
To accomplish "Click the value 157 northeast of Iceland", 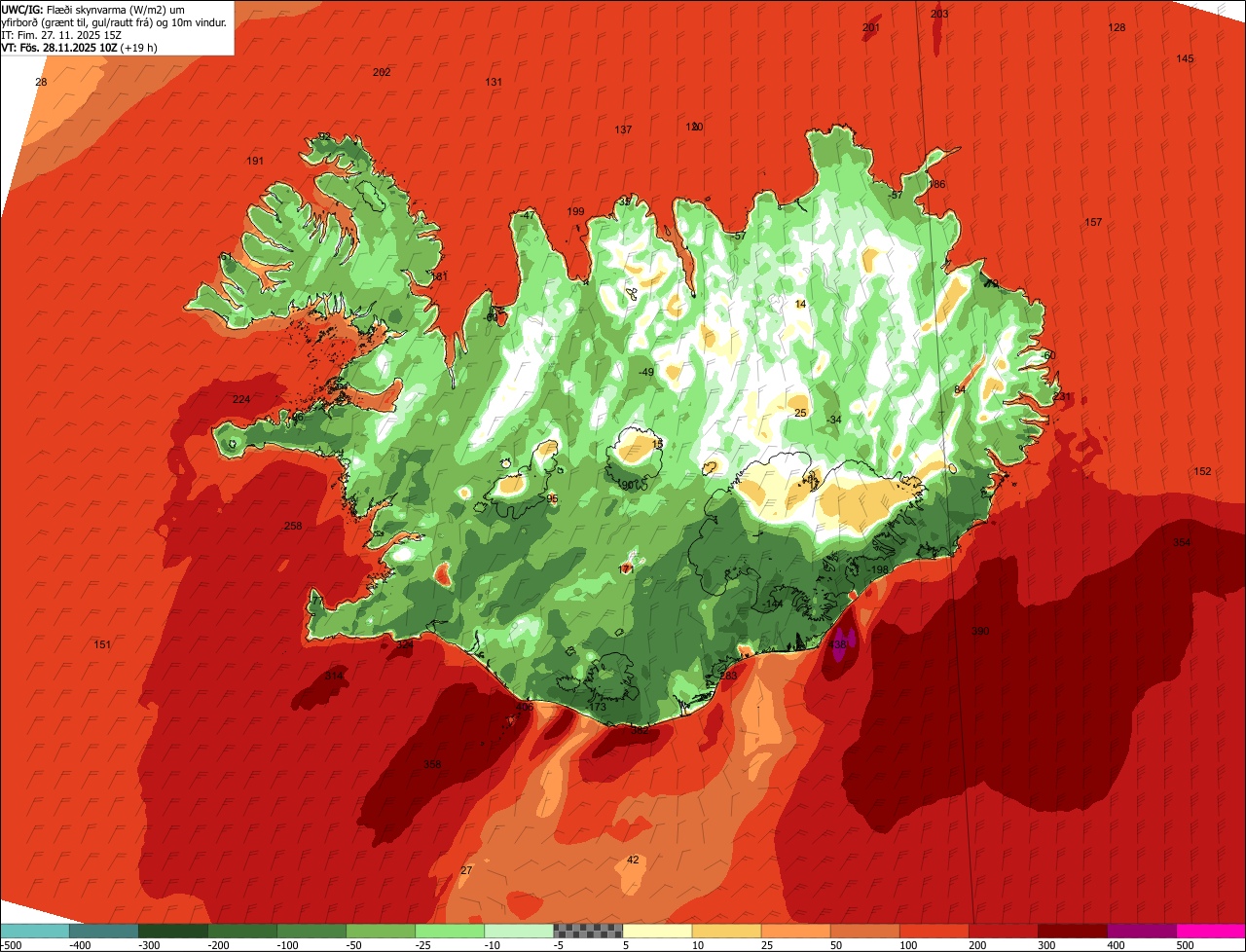I will 1093,223.
